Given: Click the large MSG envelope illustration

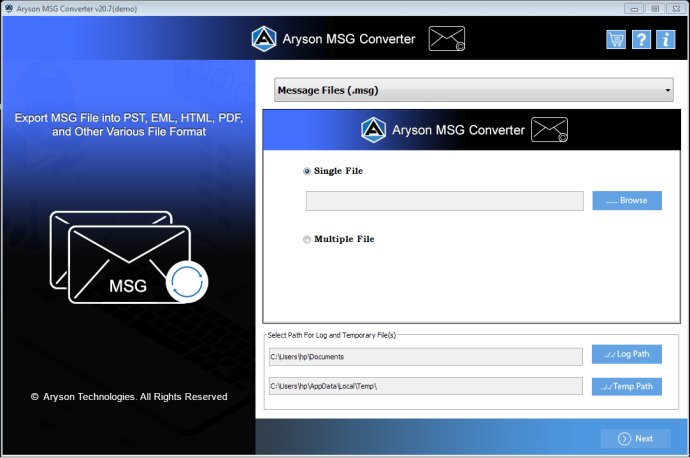Looking at the screenshot, I should point(129,257).
